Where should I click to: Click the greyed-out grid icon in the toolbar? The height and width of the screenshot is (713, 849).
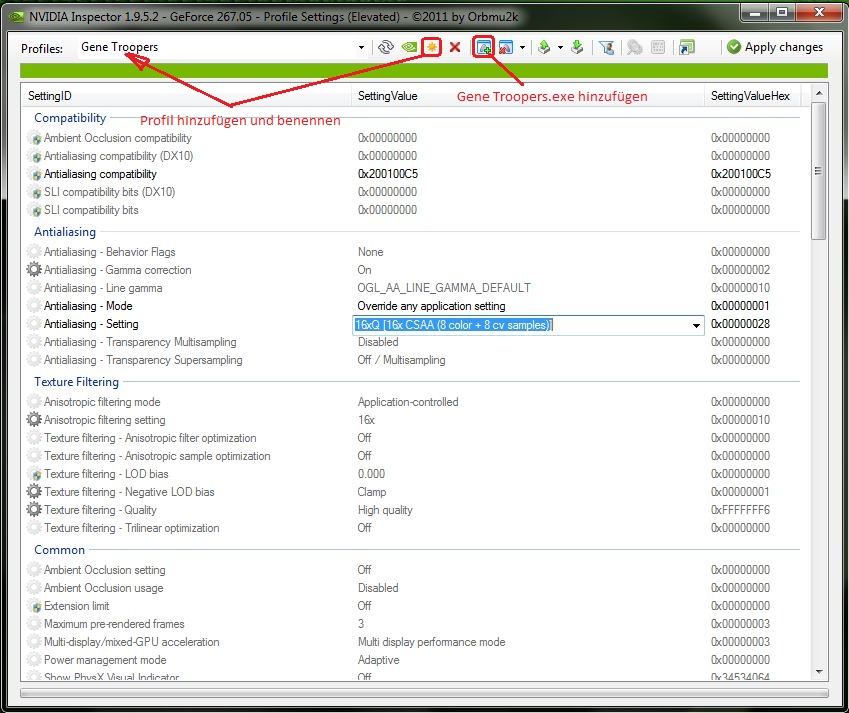658,47
